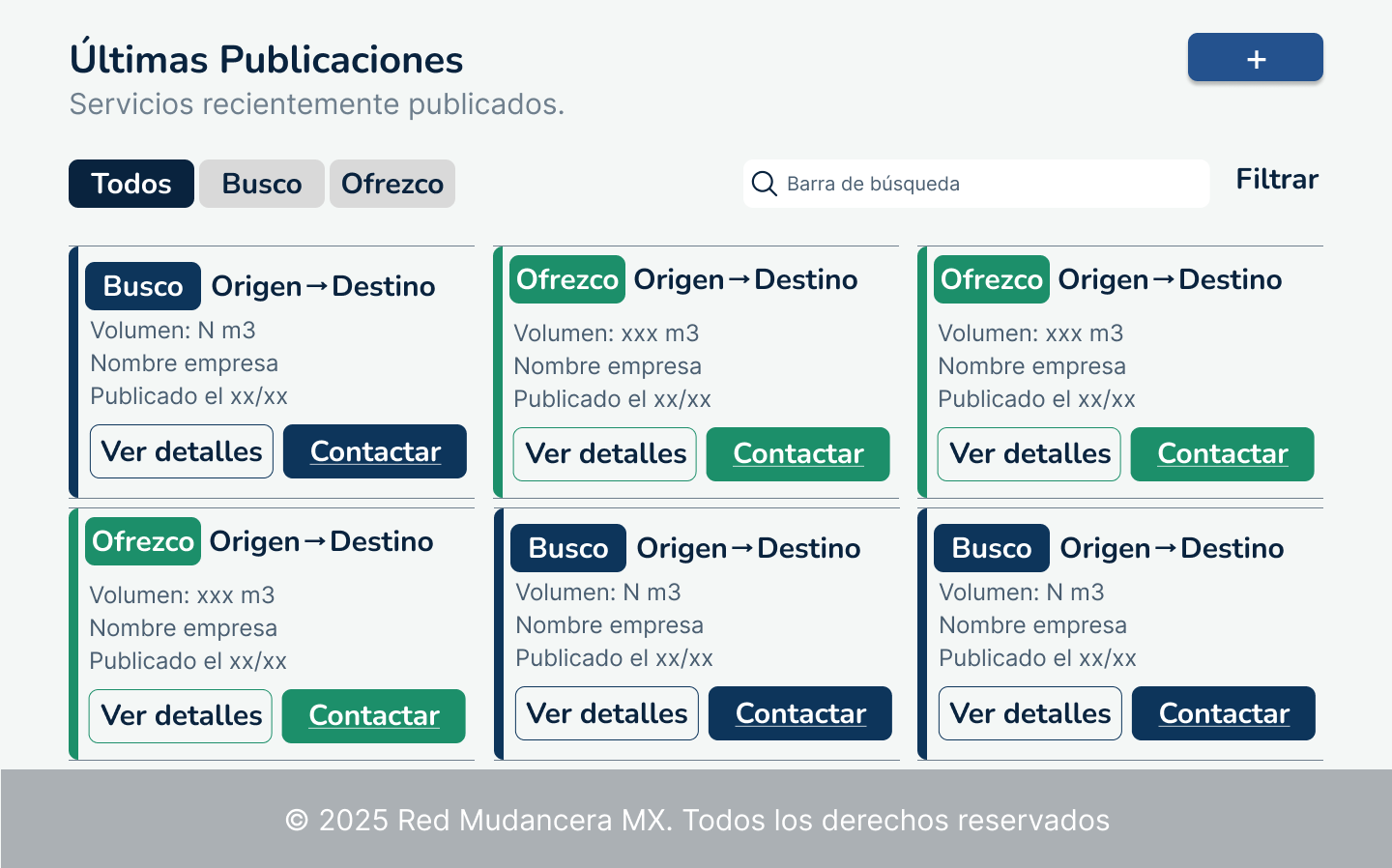The height and width of the screenshot is (868, 1392).
Task: Click the green Contactar link on the bottom-left card
Action: pyautogui.click(x=373, y=716)
